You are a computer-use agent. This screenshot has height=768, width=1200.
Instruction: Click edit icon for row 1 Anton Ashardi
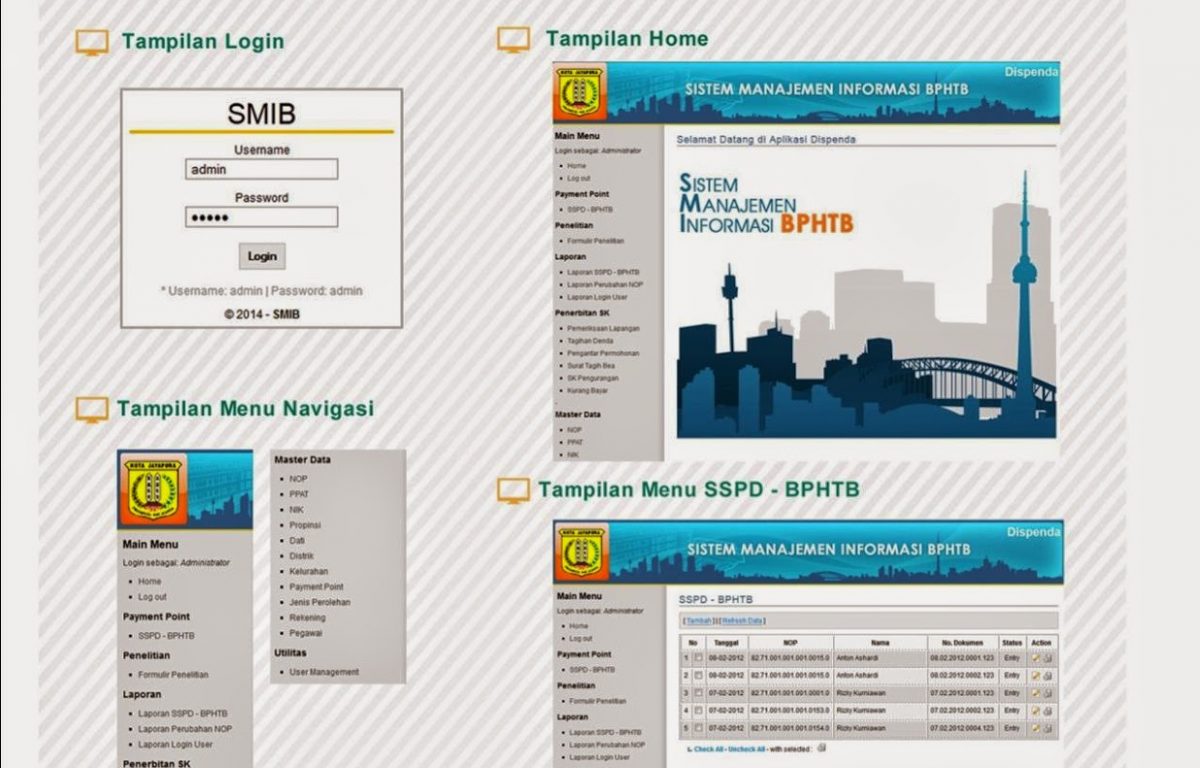coord(1036,658)
